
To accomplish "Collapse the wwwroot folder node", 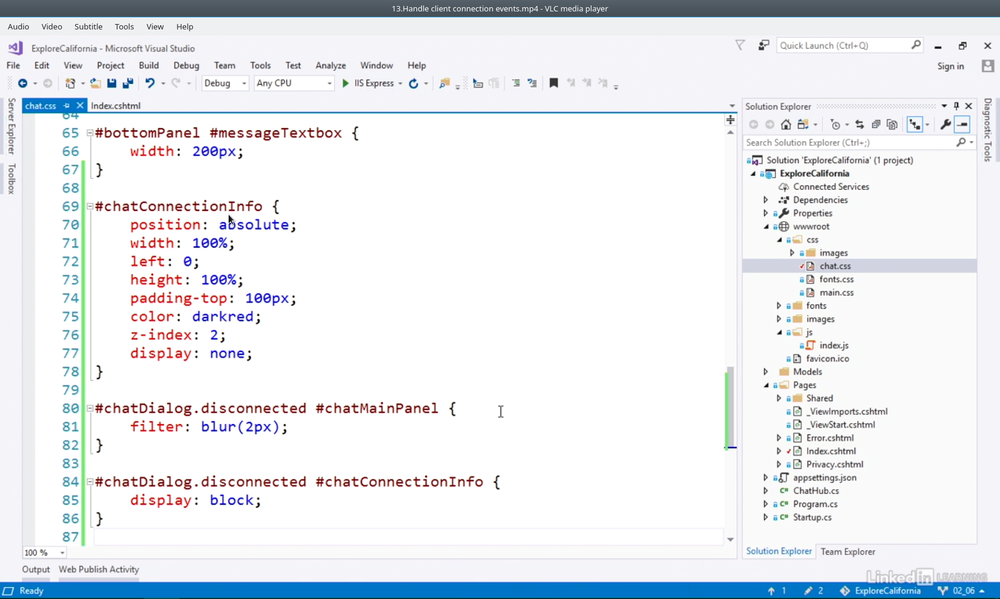I will coord(766,226).
